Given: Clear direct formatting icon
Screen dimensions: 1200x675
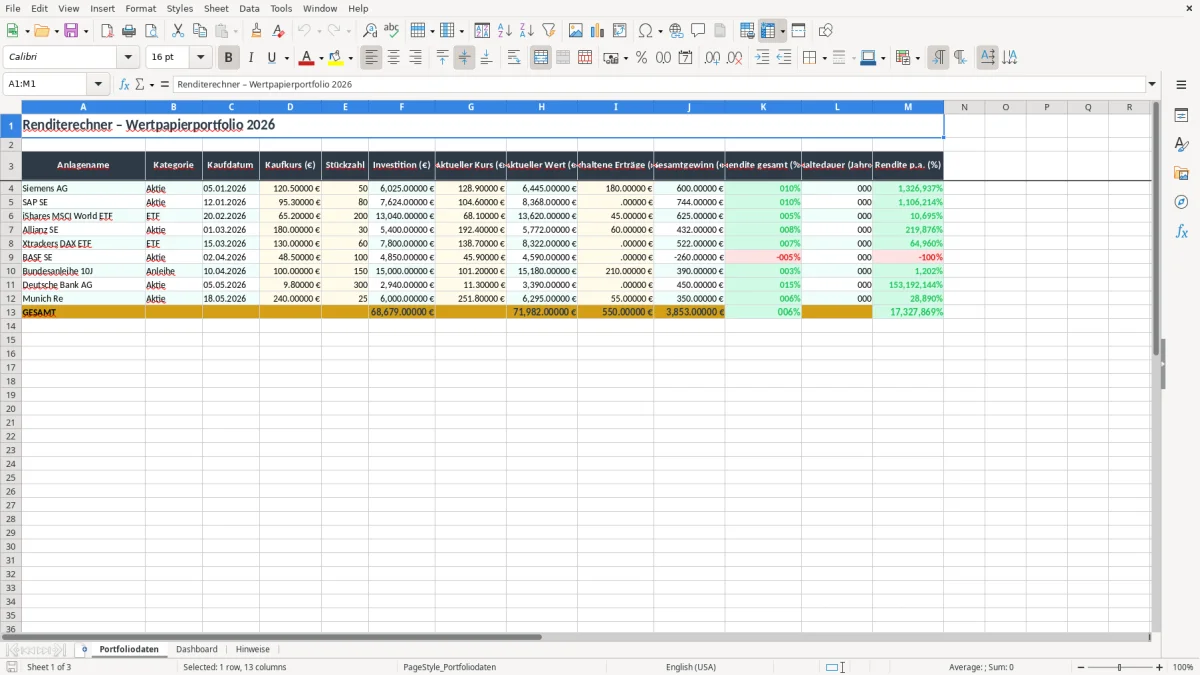Looking at the screenshot, I should (x=279, y=31).
